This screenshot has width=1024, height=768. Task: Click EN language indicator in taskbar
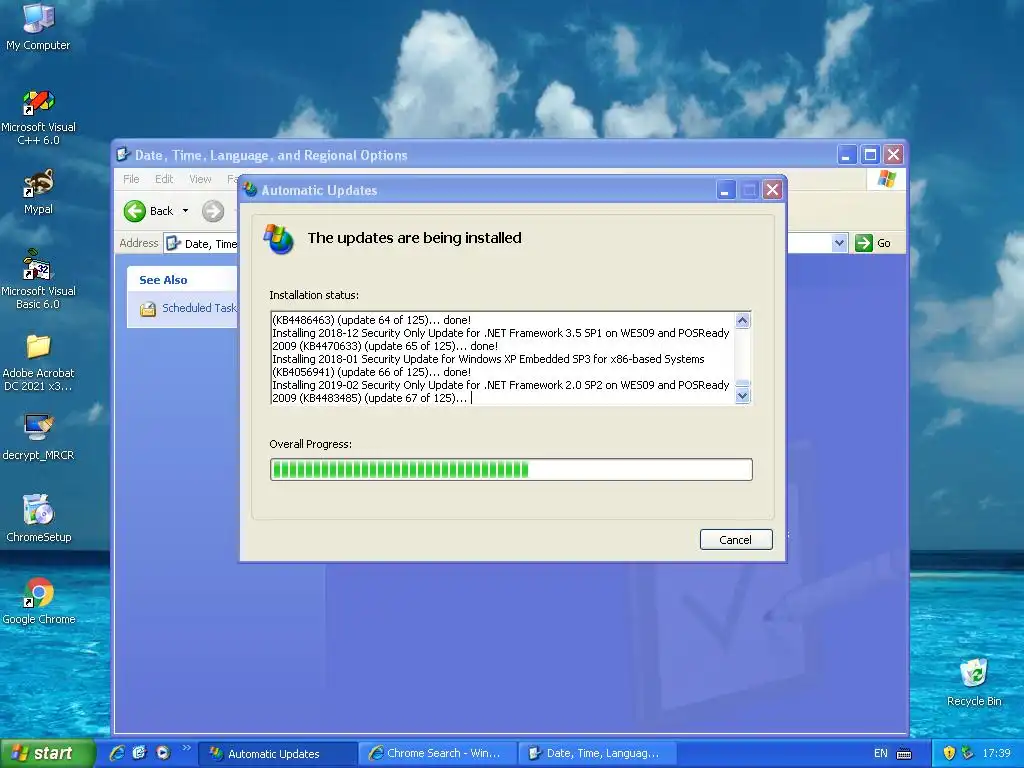click(x=880, y=754)
